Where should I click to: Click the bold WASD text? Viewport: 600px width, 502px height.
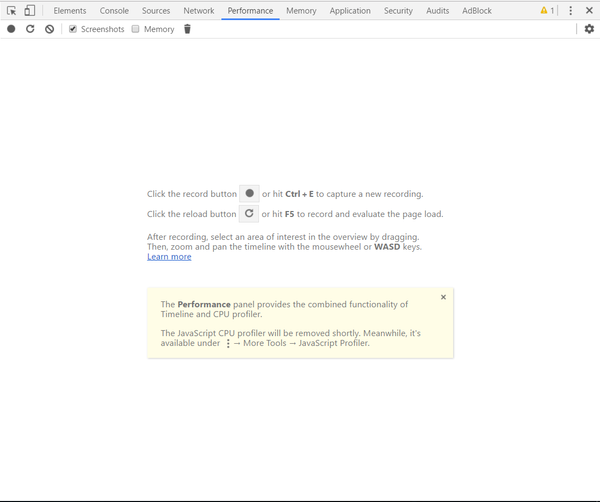pos(387,247)
